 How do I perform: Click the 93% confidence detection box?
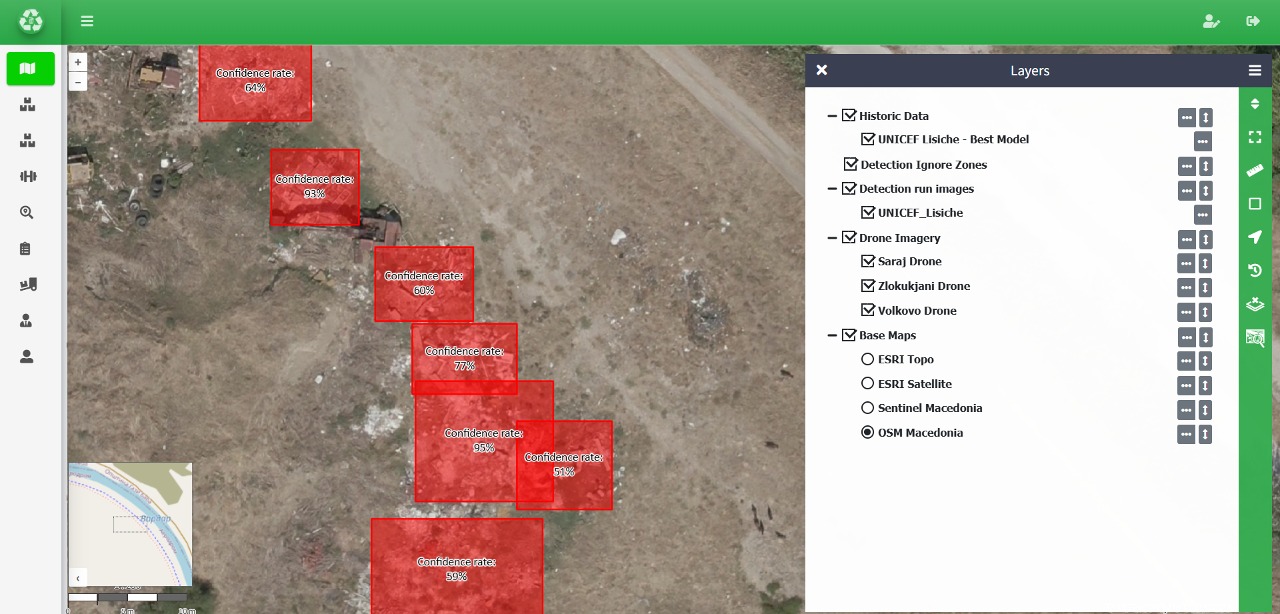point(314,187)
